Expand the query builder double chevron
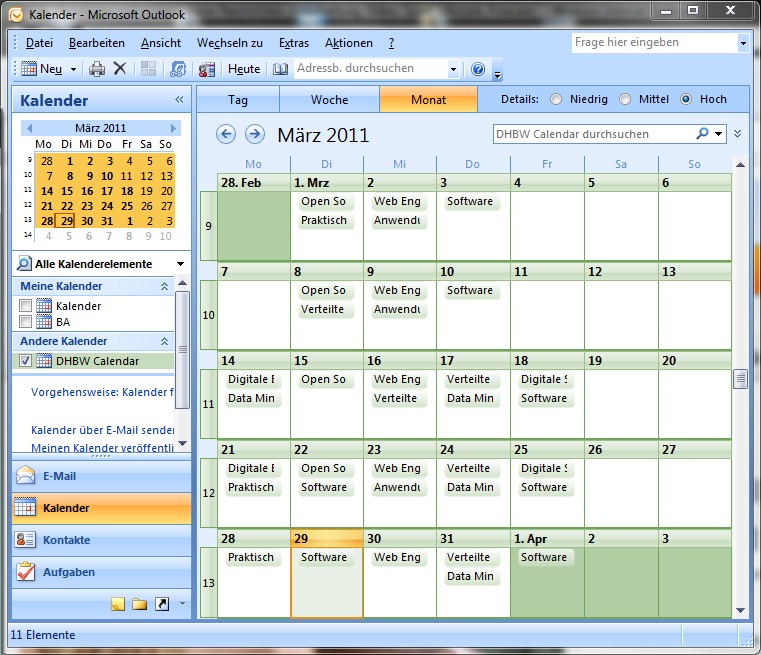 pos(738,134)
